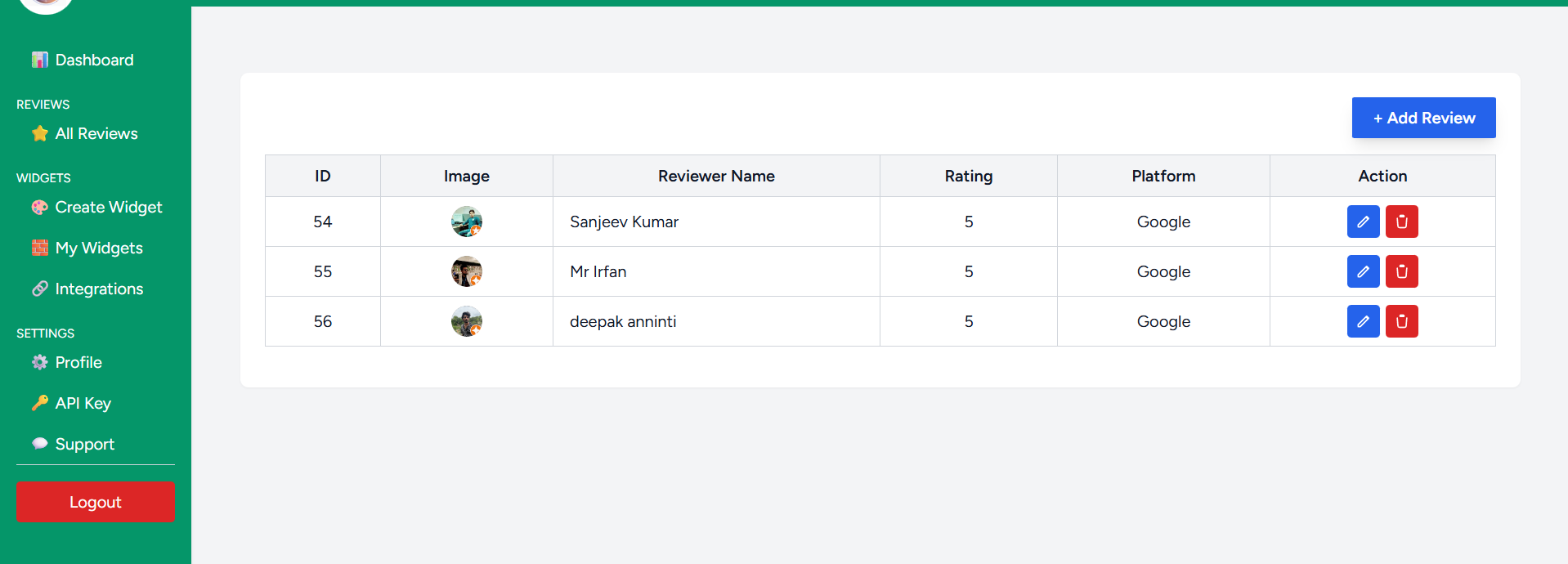This screenshot has height=564, width=1568.
Task: Open the editor for deepak anninti's review
Action: click(x=1363, y=321)
